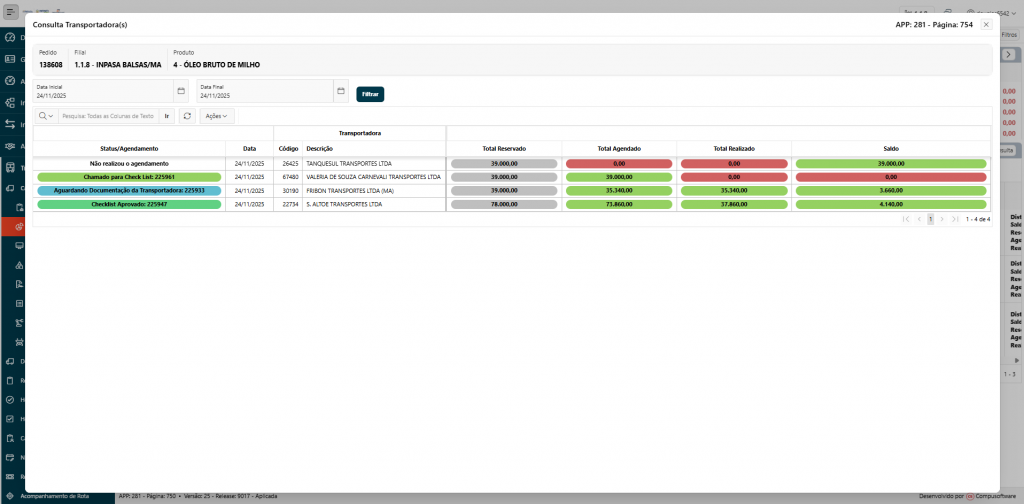Click 'Aguardando Documentação da Transportadora: 225933' badge

tap(129, 191)
